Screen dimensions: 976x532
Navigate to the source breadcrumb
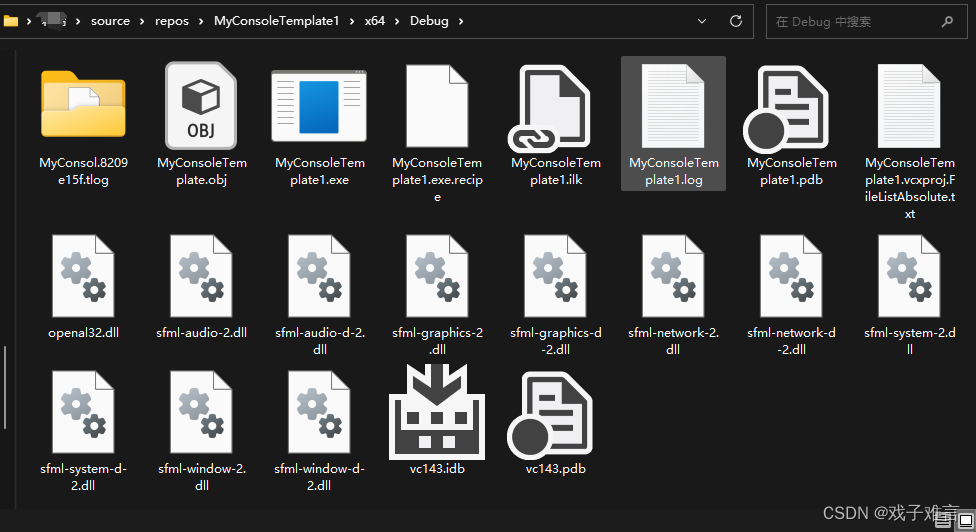(x=110, y=21)
